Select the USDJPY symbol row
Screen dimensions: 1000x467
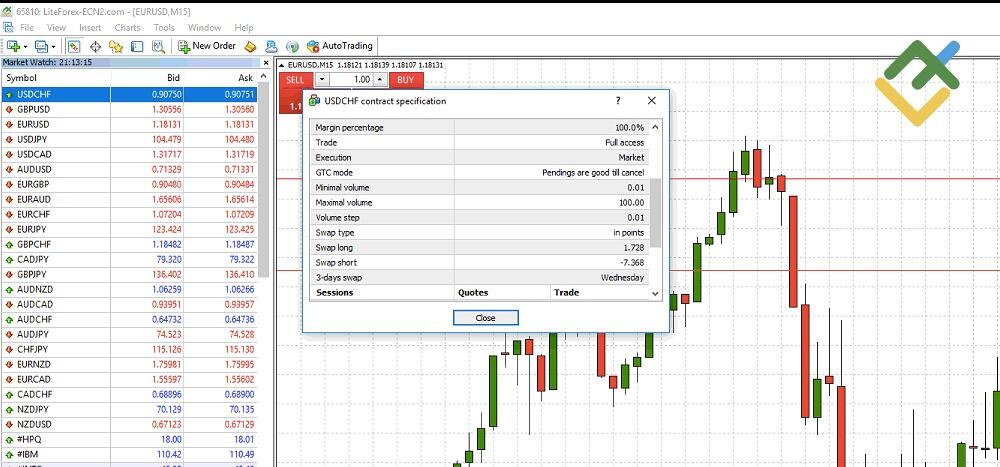[129, 139]
